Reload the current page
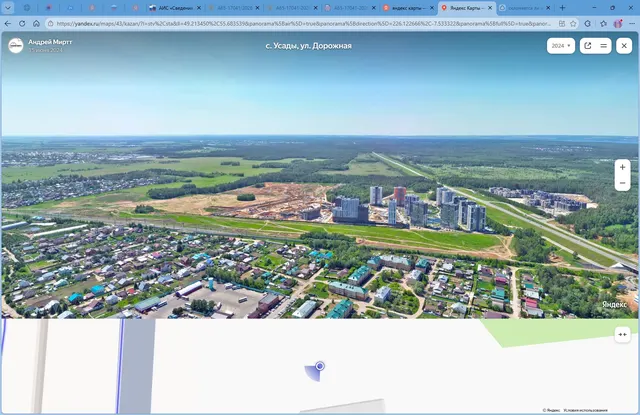Image resolution: width=640 pixels, height=415 pixels. pyautogui.click(x=22, y=24)
